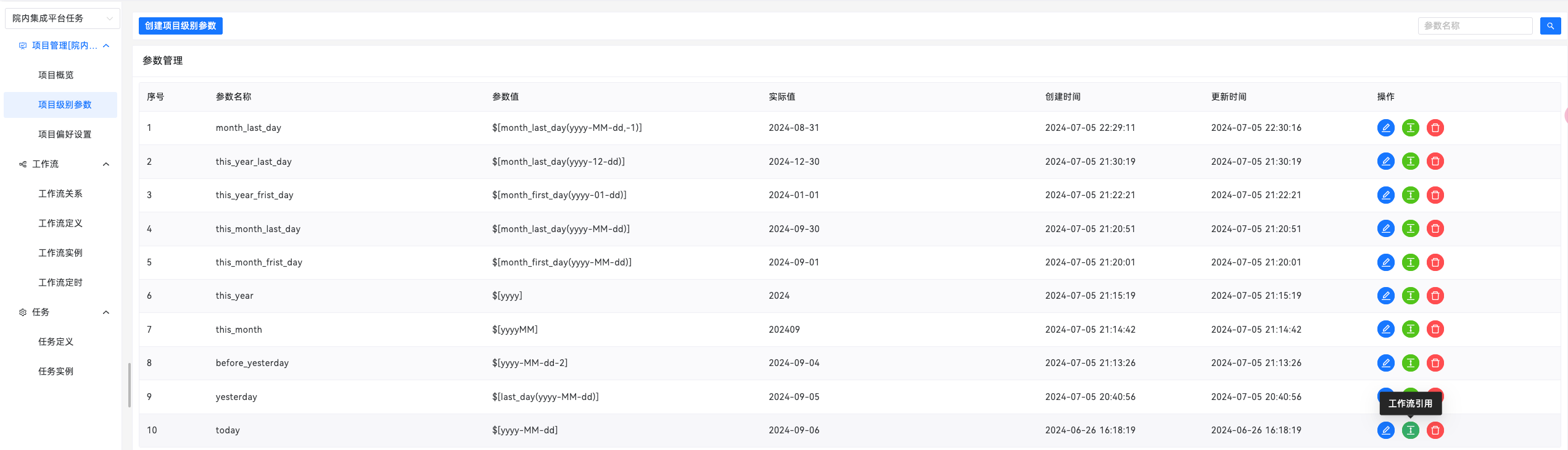Viewport: 1568px width, 450px height.
Task: Open workflow reference for month_last_day
Action: coord(1410,128)
